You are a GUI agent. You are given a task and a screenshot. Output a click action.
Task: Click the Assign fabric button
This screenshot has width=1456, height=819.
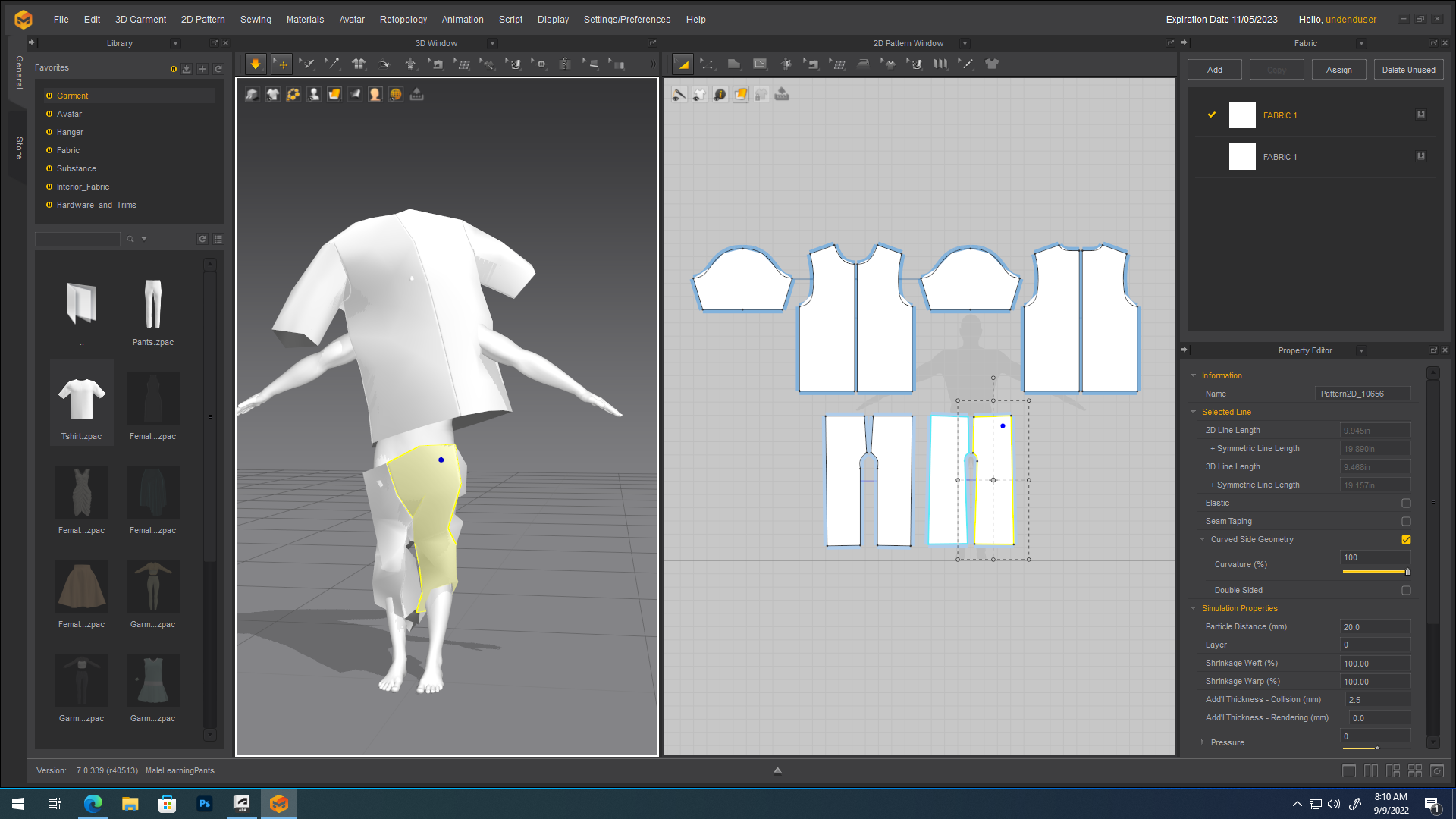(1338, 70)
